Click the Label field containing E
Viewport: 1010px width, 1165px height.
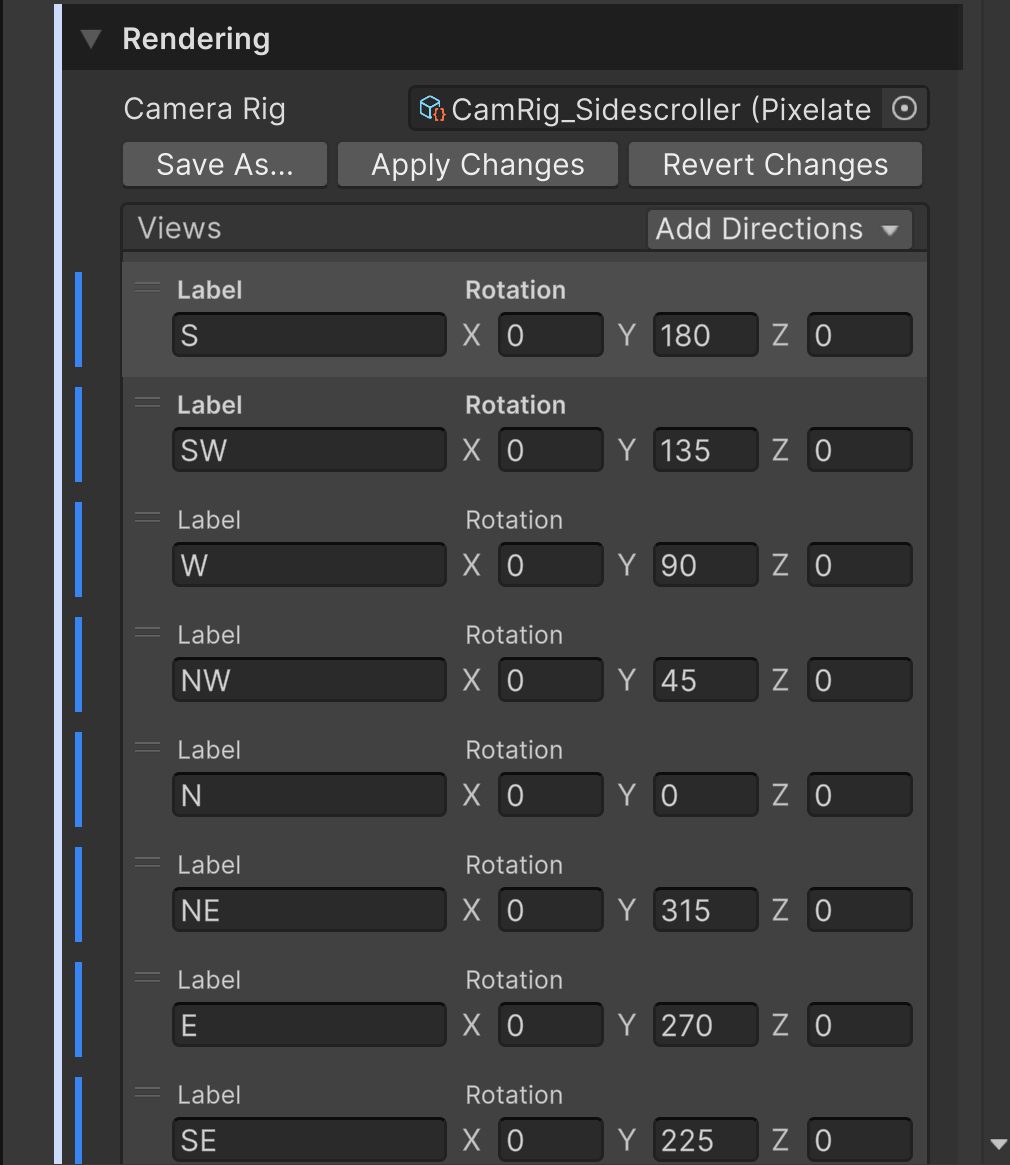pyautogui.click(x=309, y=1025)
